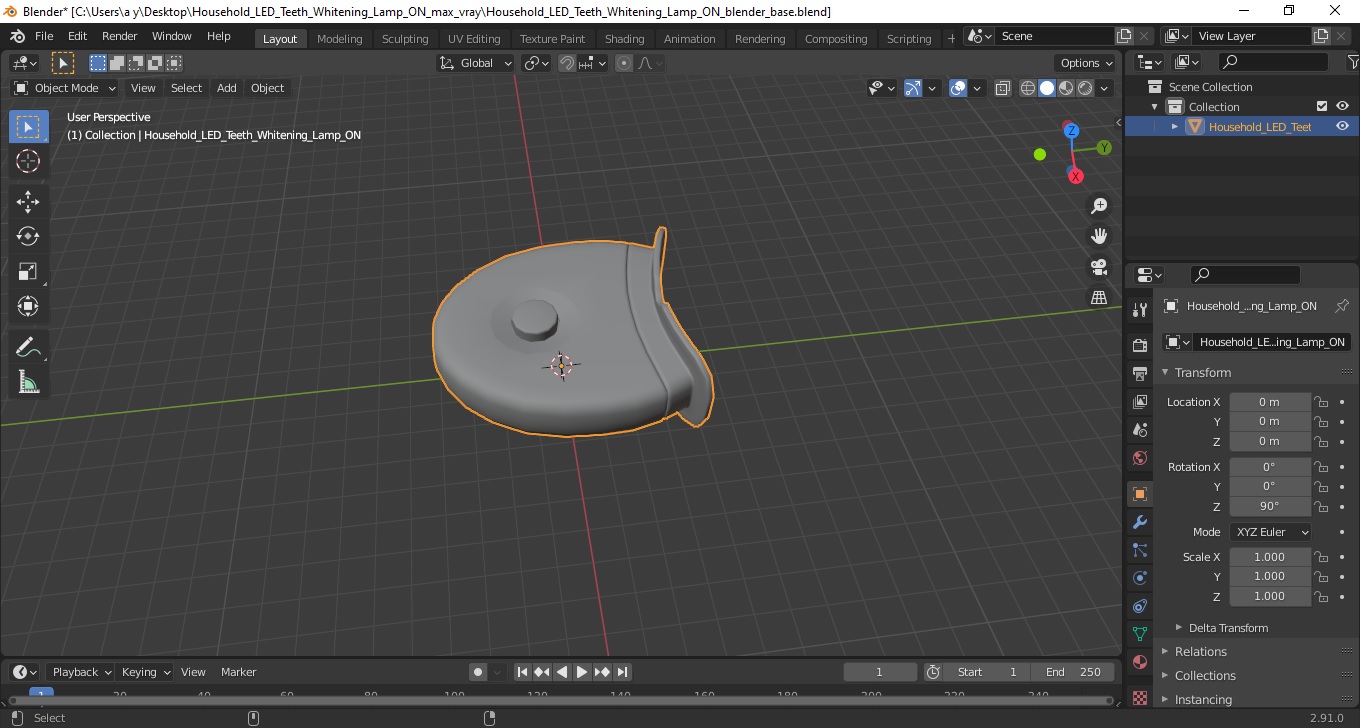This screenshot has width=1360, height=728.
Task: Switch to wireframe viewport shading
Action: (x=1028, y=88)
